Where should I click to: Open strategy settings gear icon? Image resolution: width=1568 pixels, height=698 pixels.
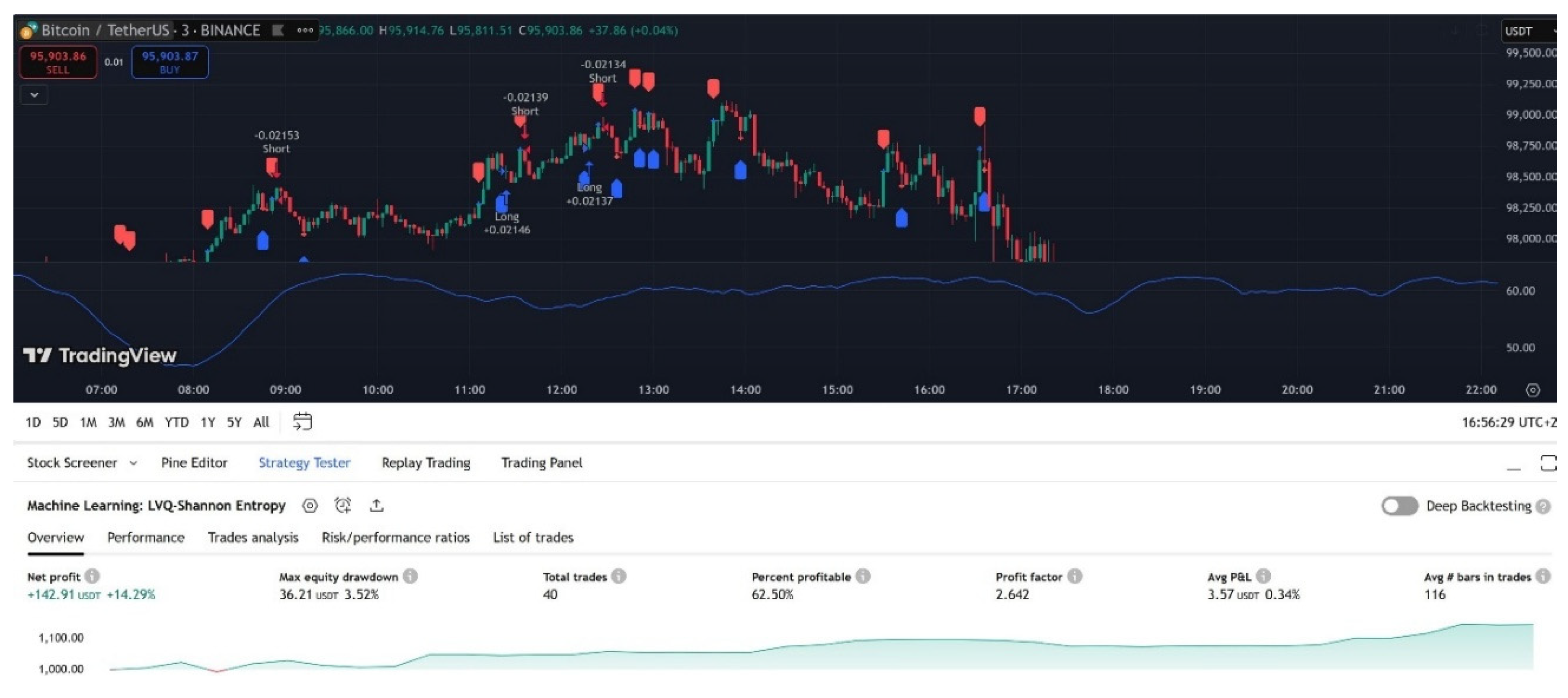[310, 506]
